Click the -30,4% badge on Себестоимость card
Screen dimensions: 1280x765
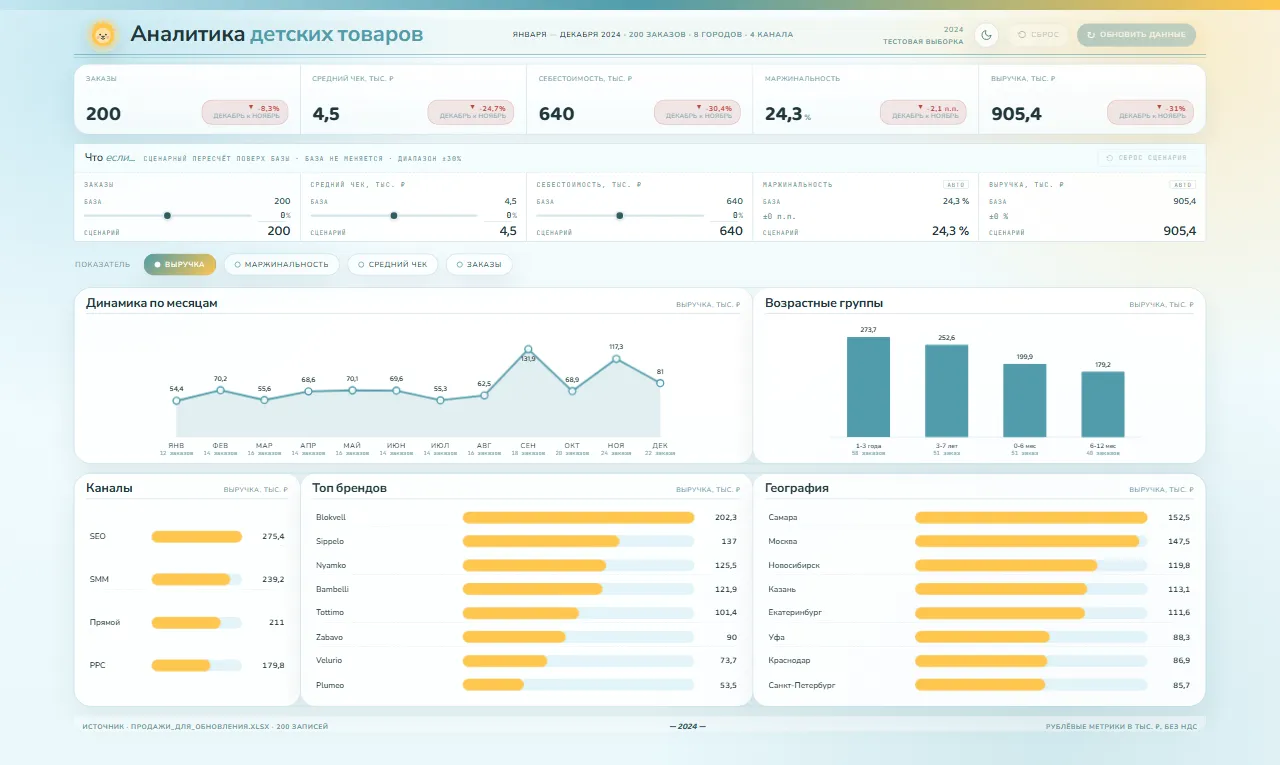tap(698, 112)
